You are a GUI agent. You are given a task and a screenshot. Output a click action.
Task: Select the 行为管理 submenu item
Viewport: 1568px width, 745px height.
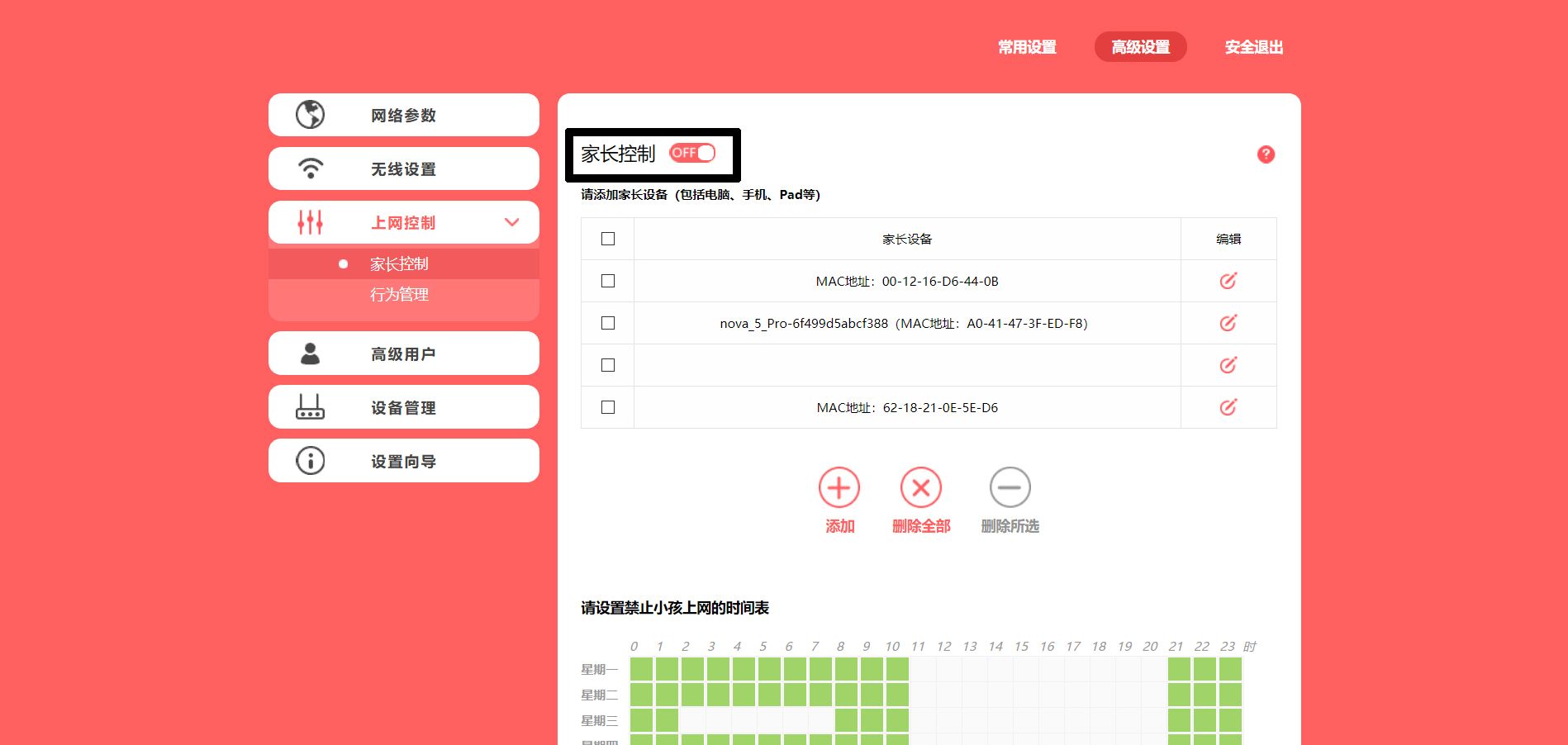pos(399,295)
